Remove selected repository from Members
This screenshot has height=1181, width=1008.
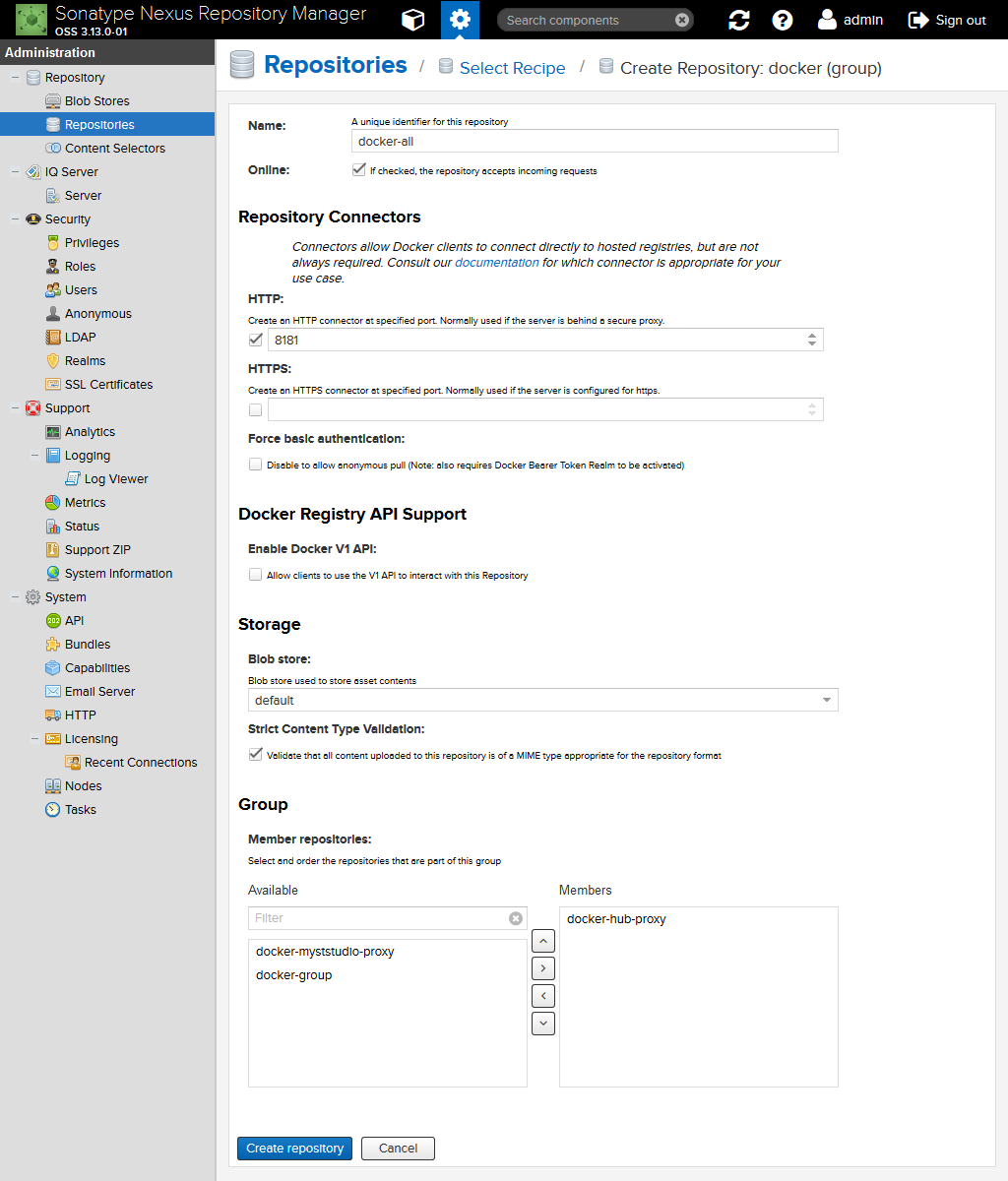click(x=543, y=996)
